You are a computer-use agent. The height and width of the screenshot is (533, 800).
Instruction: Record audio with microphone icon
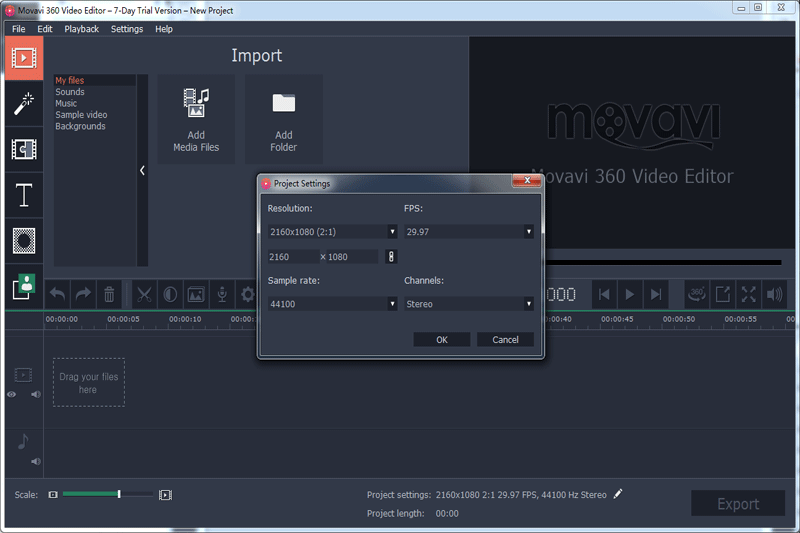[x=222, y=294]
